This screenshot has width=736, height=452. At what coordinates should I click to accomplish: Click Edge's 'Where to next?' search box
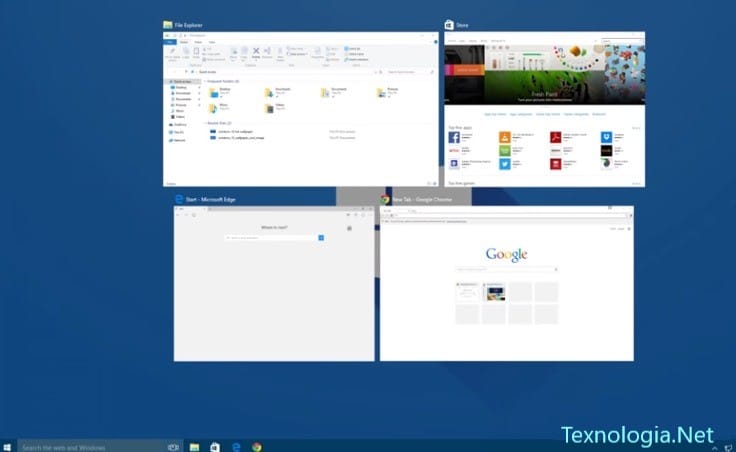(273, 238)
